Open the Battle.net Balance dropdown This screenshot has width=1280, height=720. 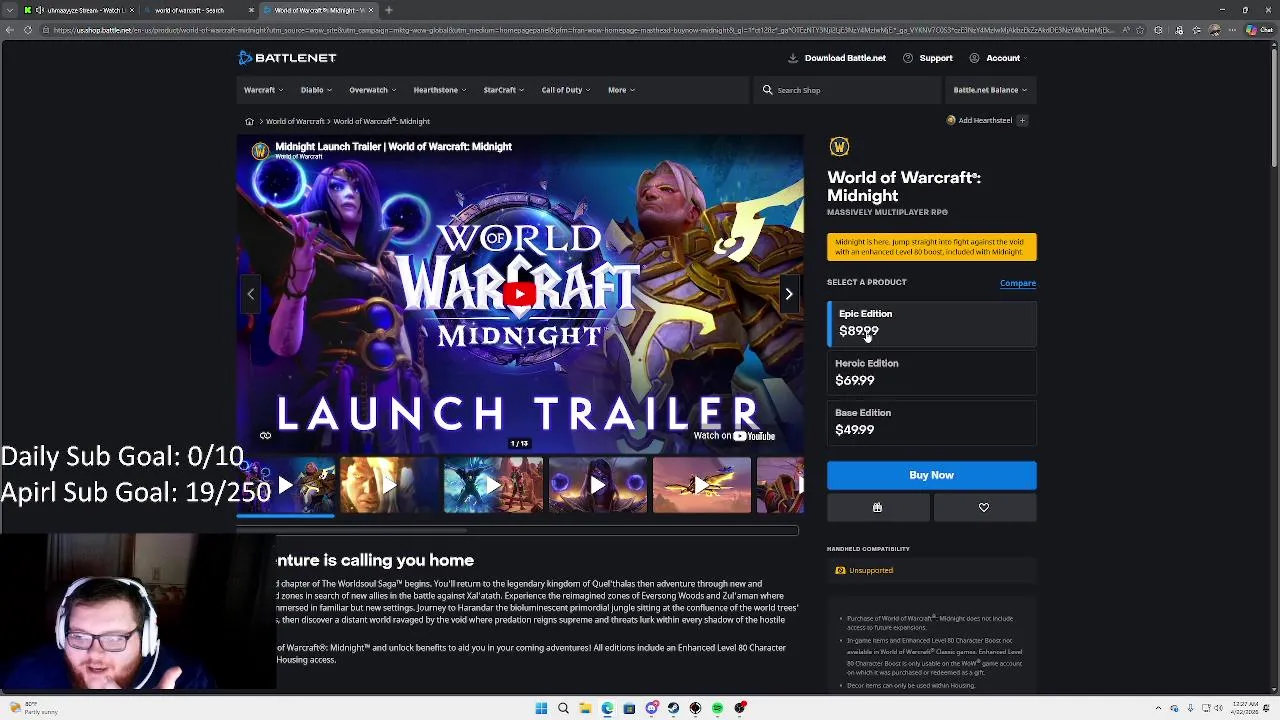coord(990,90)
